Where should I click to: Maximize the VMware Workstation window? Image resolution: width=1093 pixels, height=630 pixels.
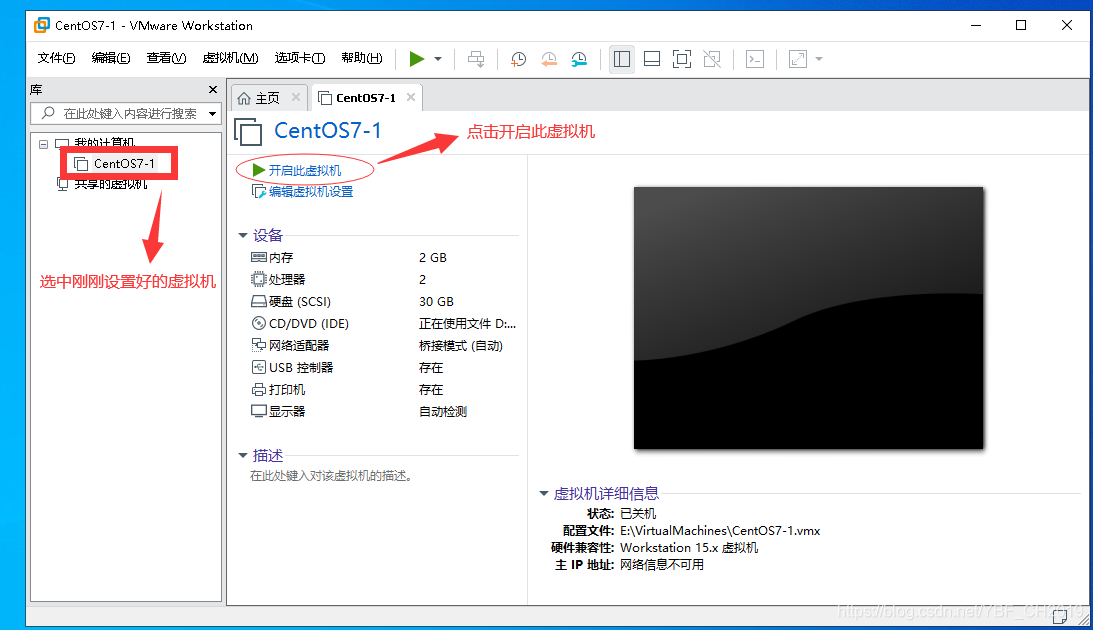(x=1021, y=25)
